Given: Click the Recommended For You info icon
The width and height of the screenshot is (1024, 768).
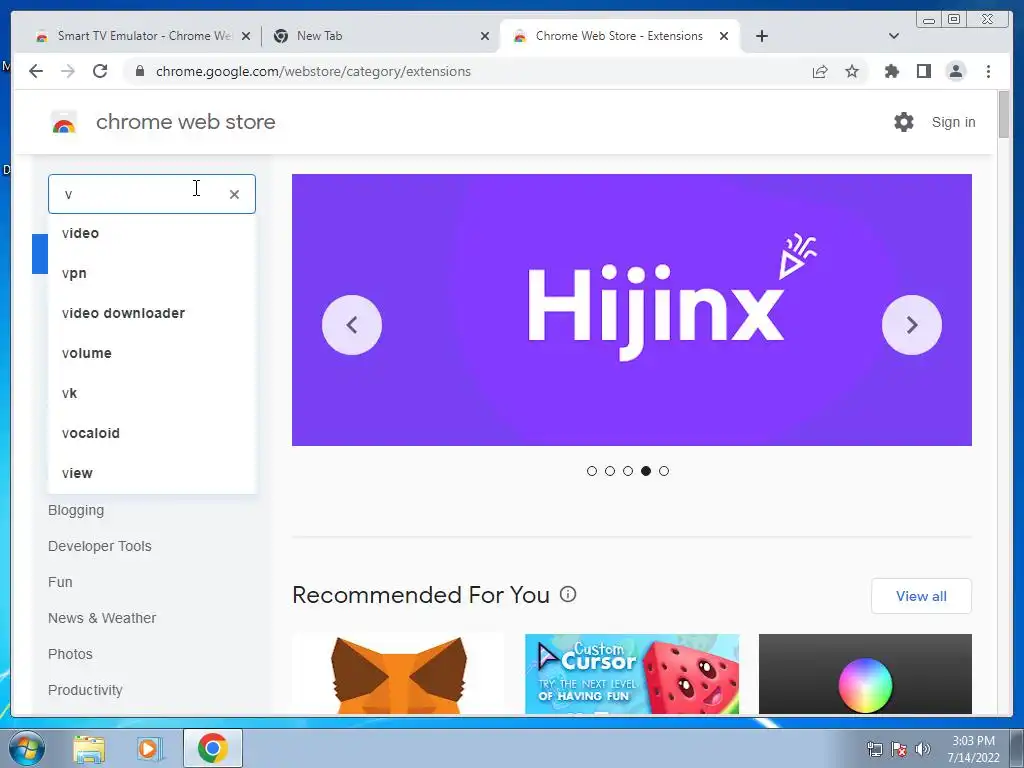Looking at the screenshot, I should pyautogui.click(x=568, y=594).
